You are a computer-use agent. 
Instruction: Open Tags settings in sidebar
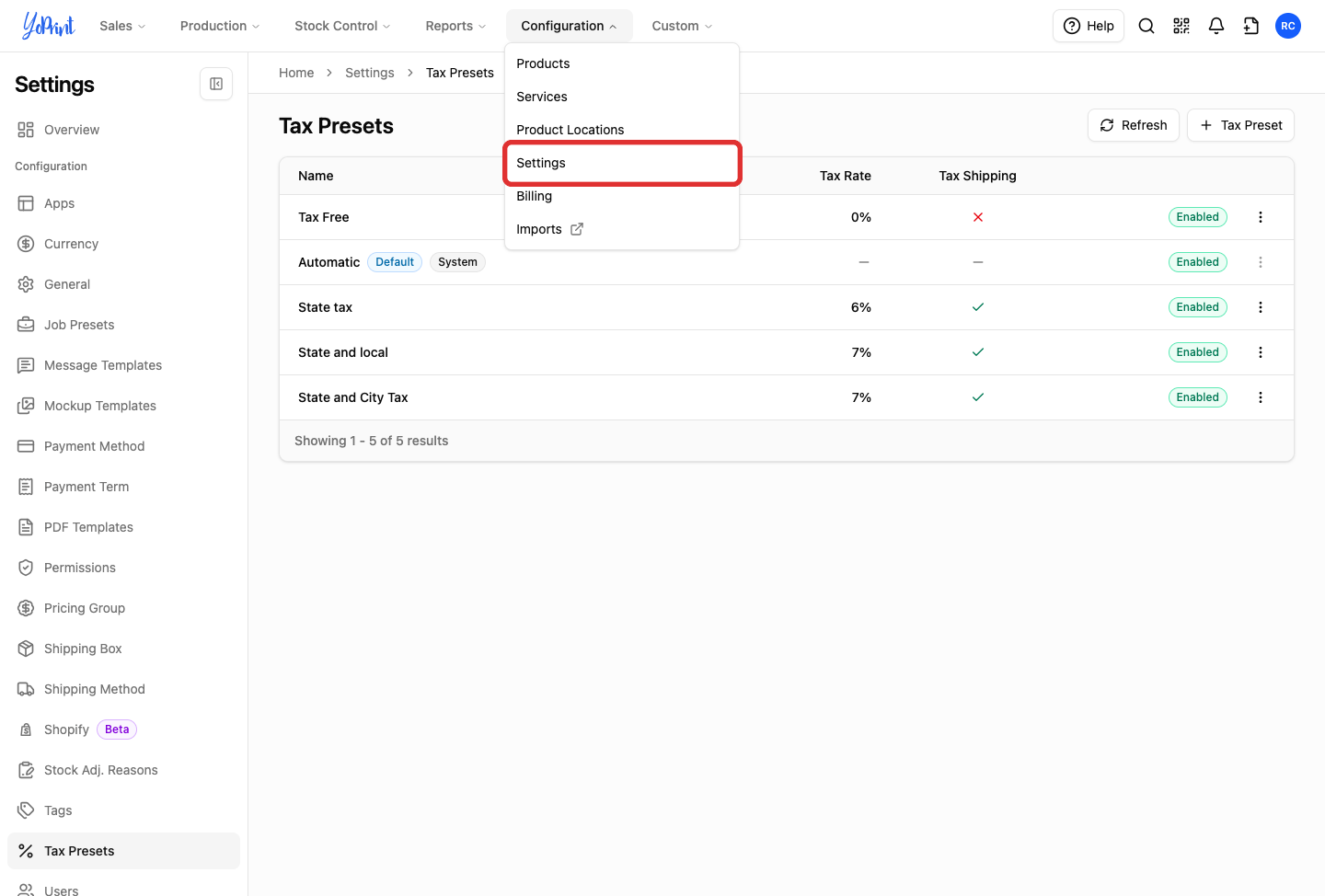pos(123,810)
